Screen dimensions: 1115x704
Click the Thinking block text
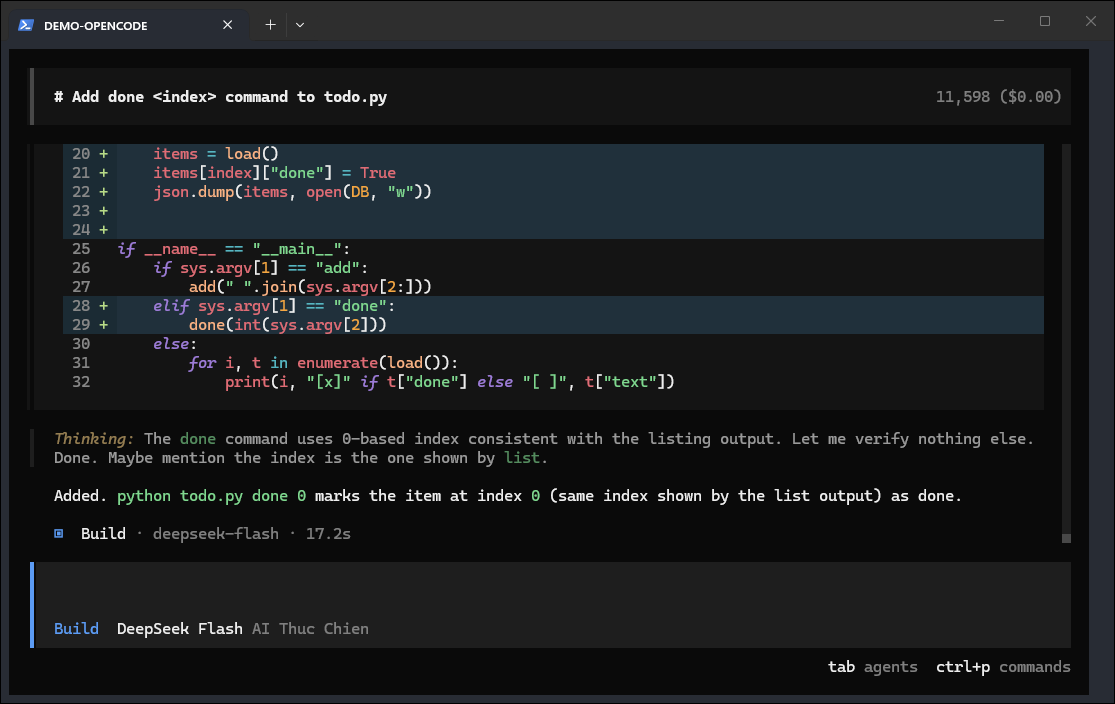(x=543, y=448)
